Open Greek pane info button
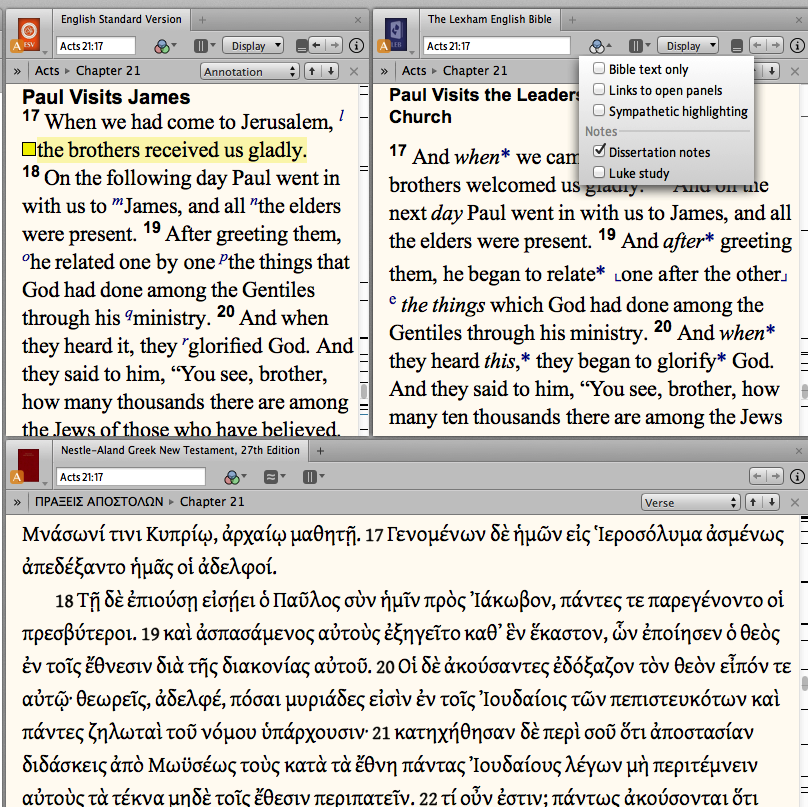Image resolution: width=808 pixels, height=807 pixels. point(797,477)
